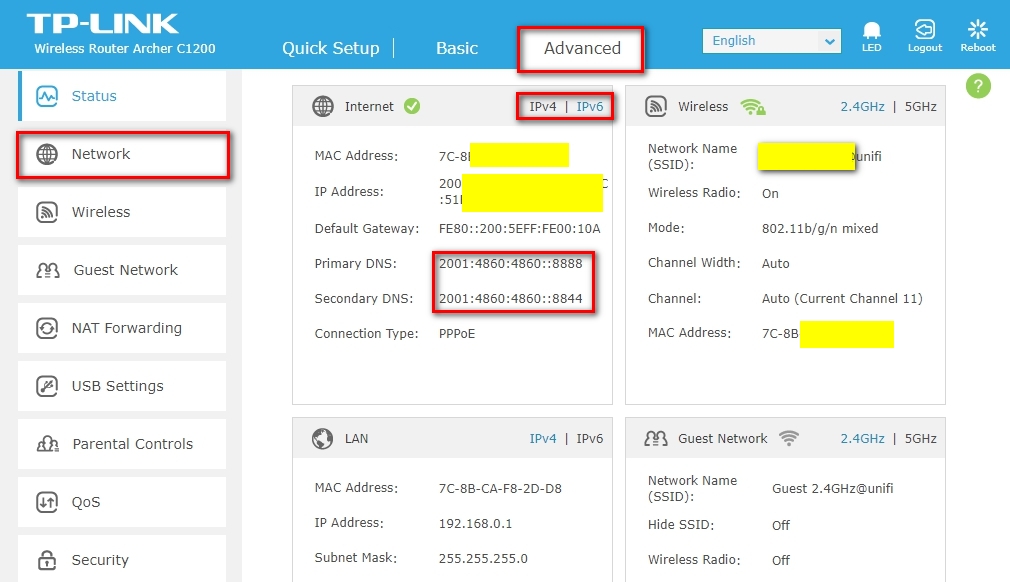Click Secondary DNS value 2001:4860:4860::8844
Screen dimensions: 1010x582
click(510, 299)
